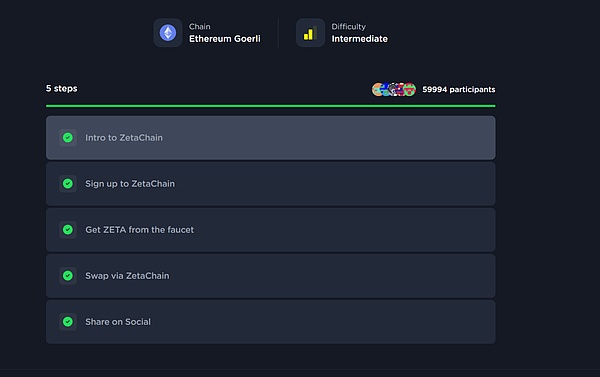Open the Swap via ZetaChain step row

pyautogui.click(x=271, y=276)
